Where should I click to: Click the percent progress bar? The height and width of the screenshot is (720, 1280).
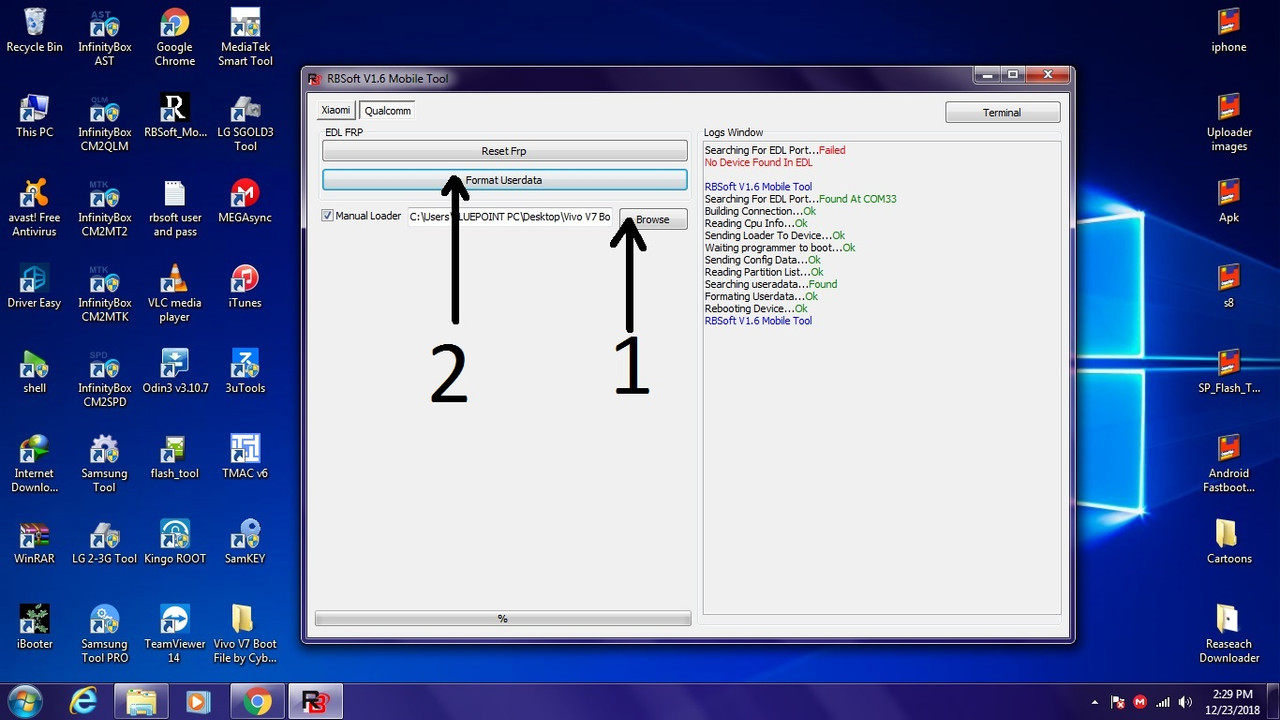[503, 619]
